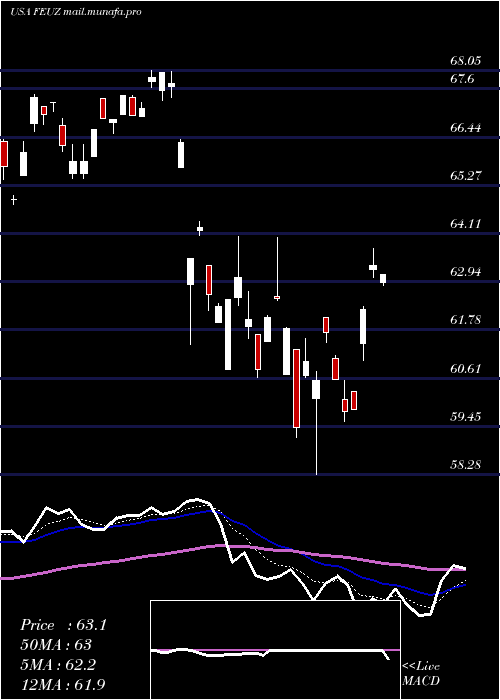Image resolution: width=500 pixels, height=700 pixels.
Task: Click the 65.27 price axis label
Action: (465, 175)
